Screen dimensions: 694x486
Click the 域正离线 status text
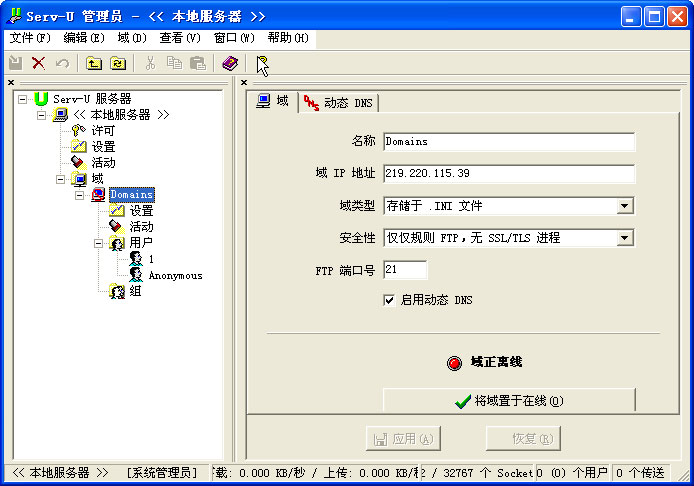pos(496,362)
